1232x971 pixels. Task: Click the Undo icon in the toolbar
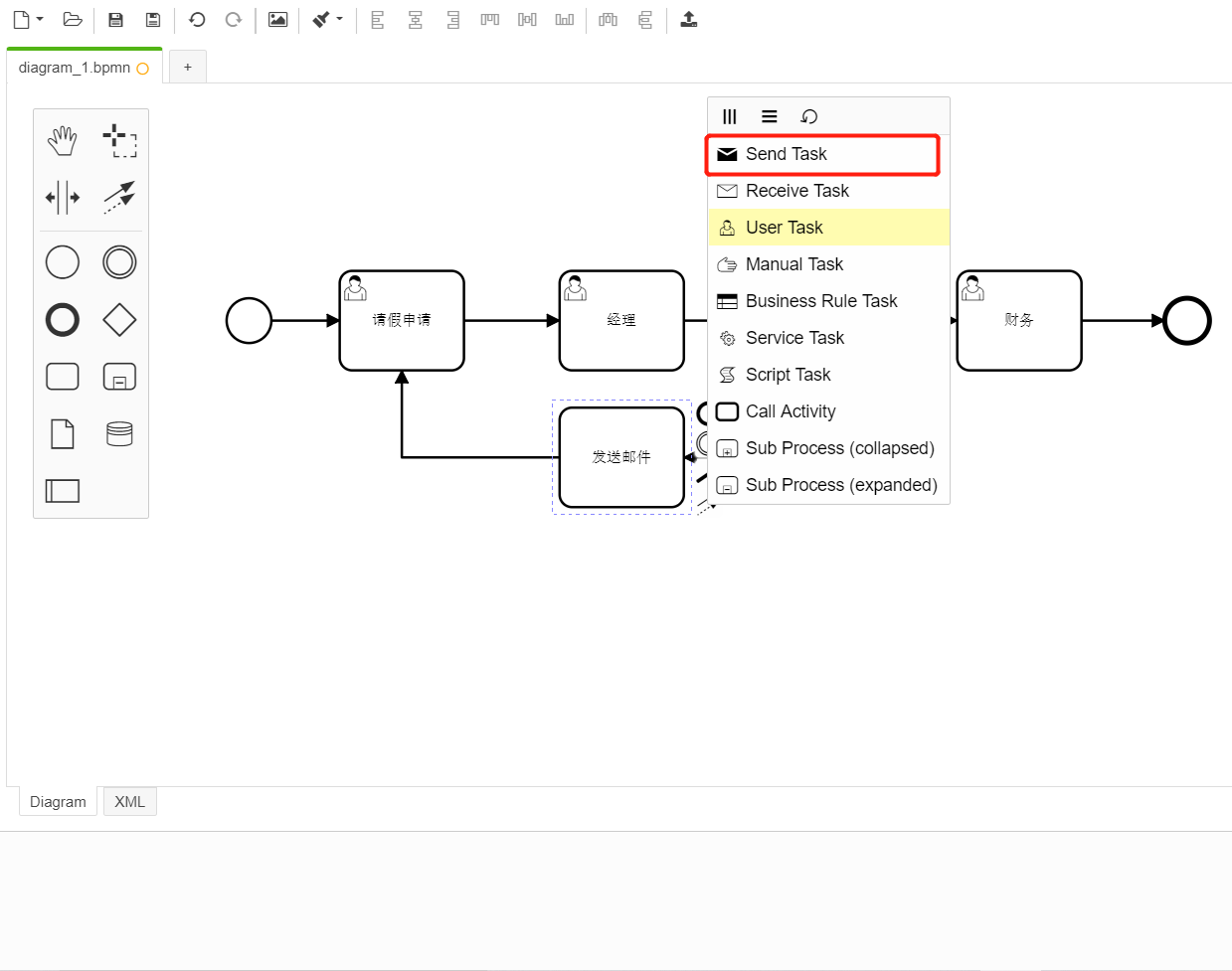tap(197, 19)
